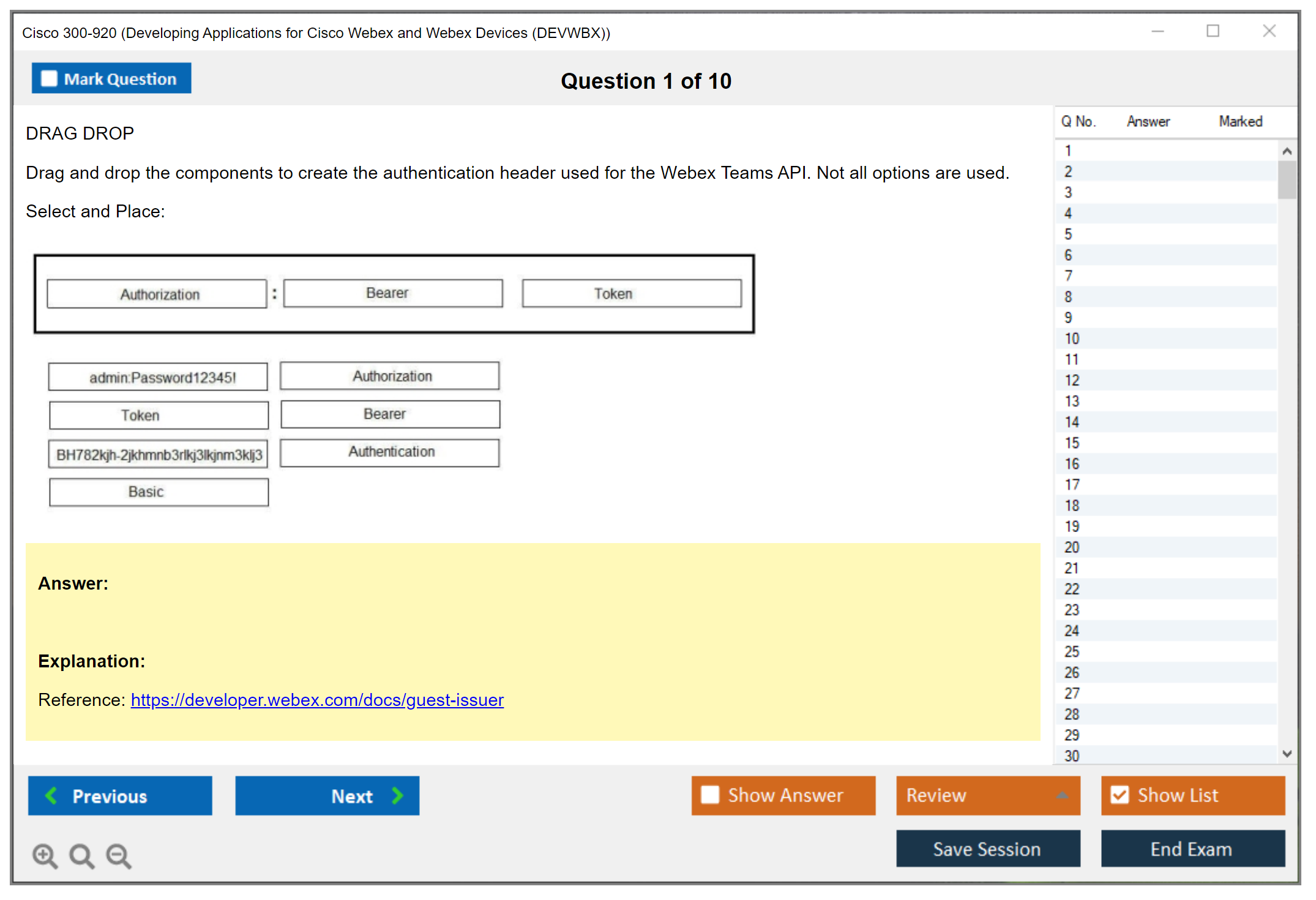Toggle the Mark Question checkbox
Screen dimensions: 1316x900
[49, 79]
